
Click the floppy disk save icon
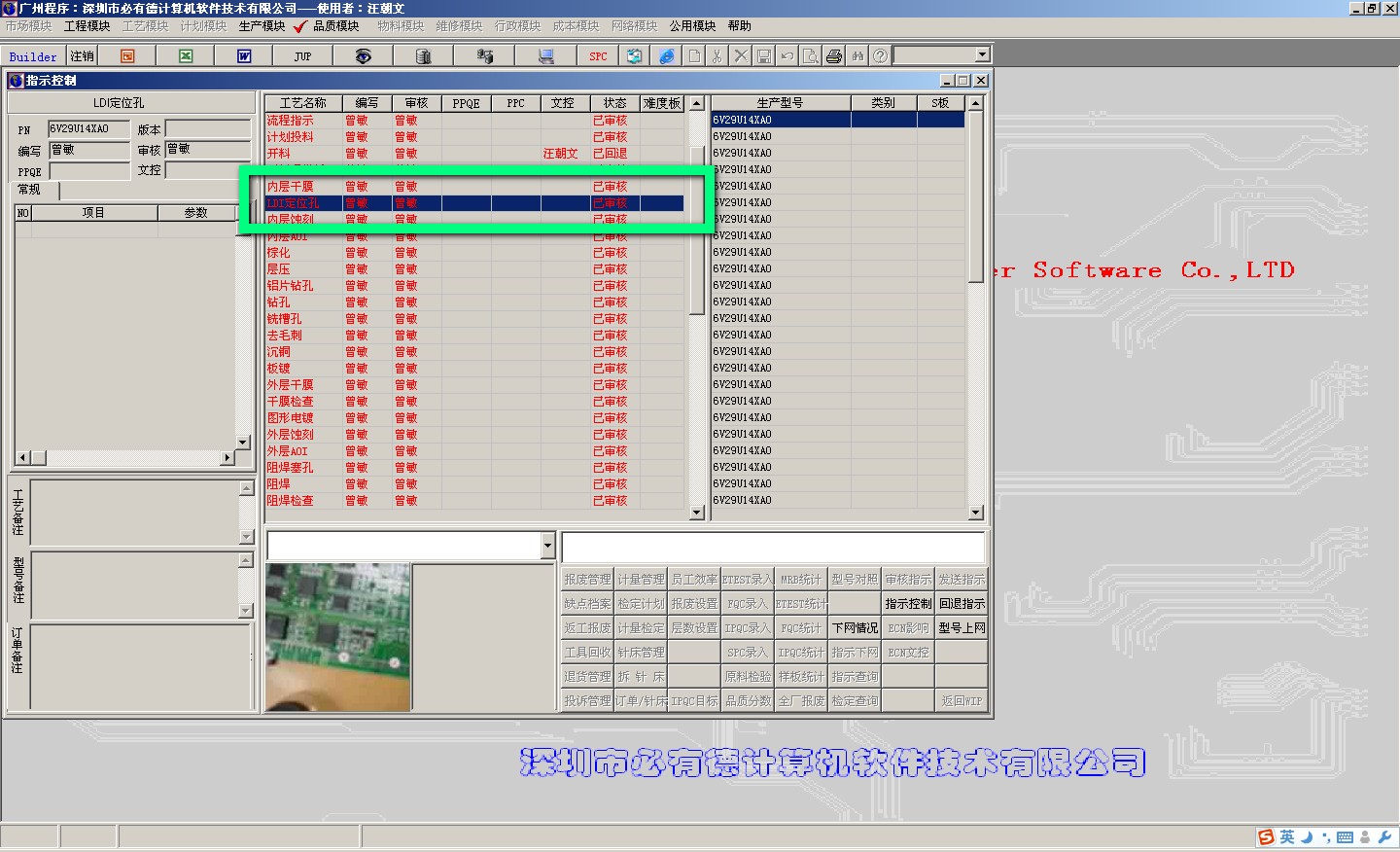(764, 56)
